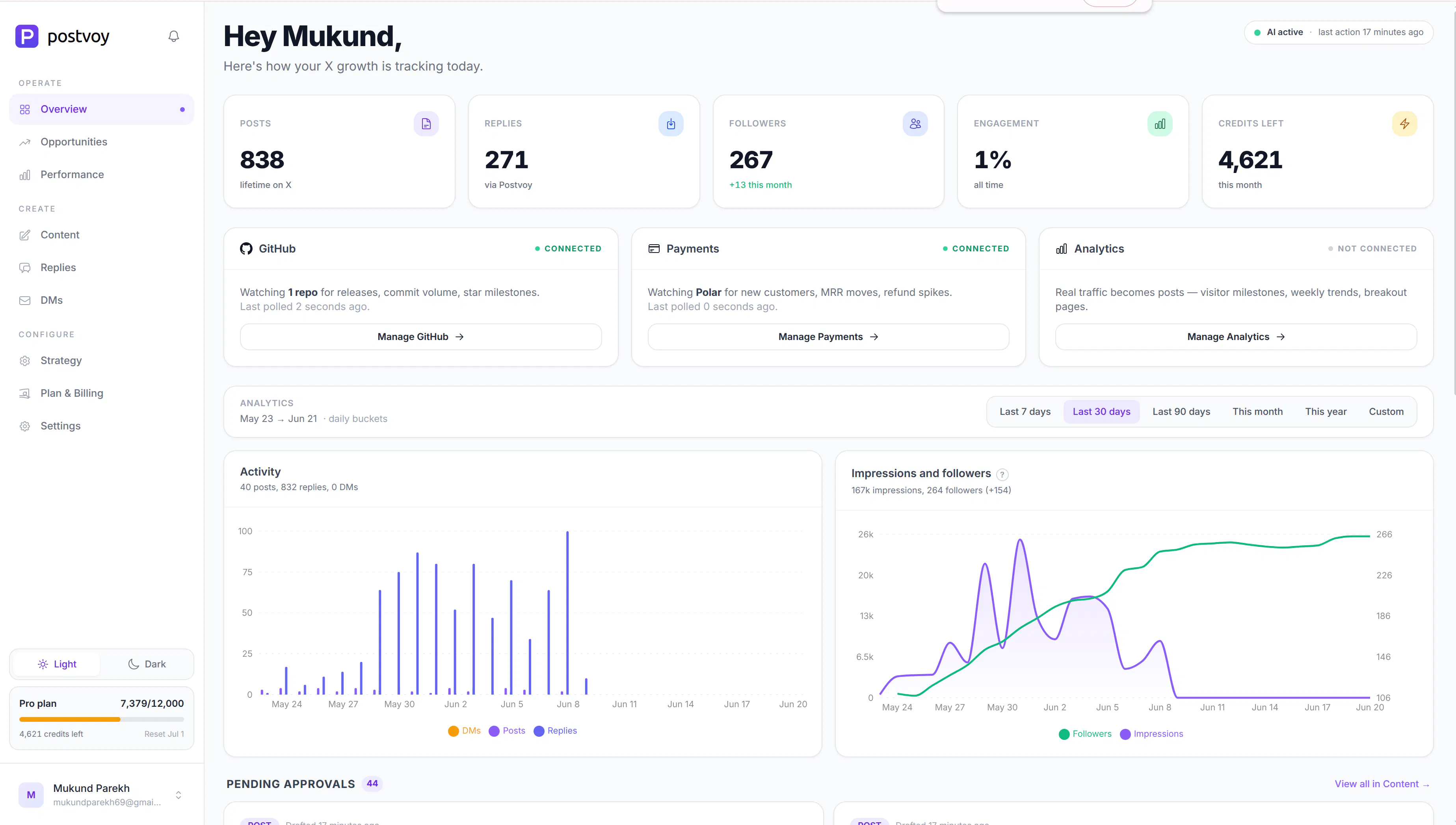Toggle Replies series in Activity legend
The image size is (1456, 825).
point(555,731)
